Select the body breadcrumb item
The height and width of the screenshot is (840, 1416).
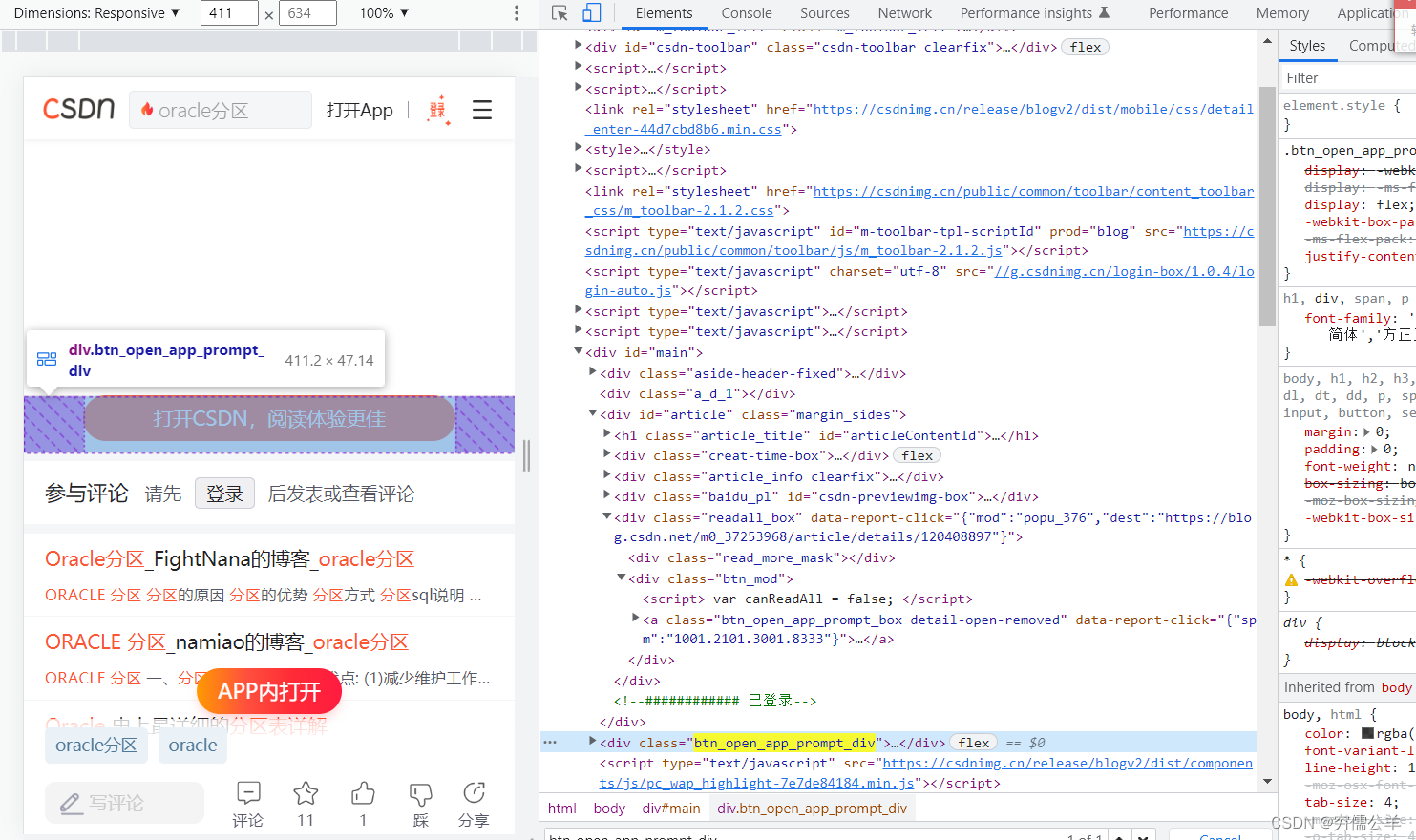609,808
